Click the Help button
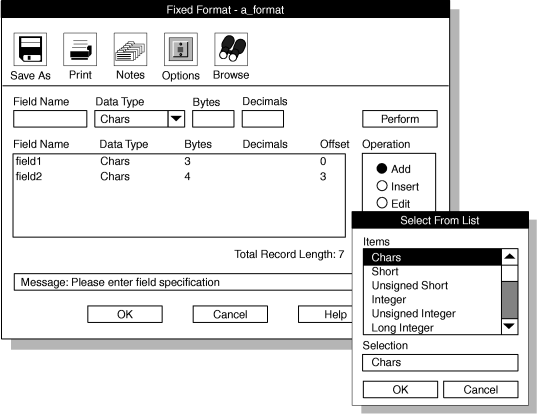The width and height of the screenshot is (538, 414). coord(325,314)
